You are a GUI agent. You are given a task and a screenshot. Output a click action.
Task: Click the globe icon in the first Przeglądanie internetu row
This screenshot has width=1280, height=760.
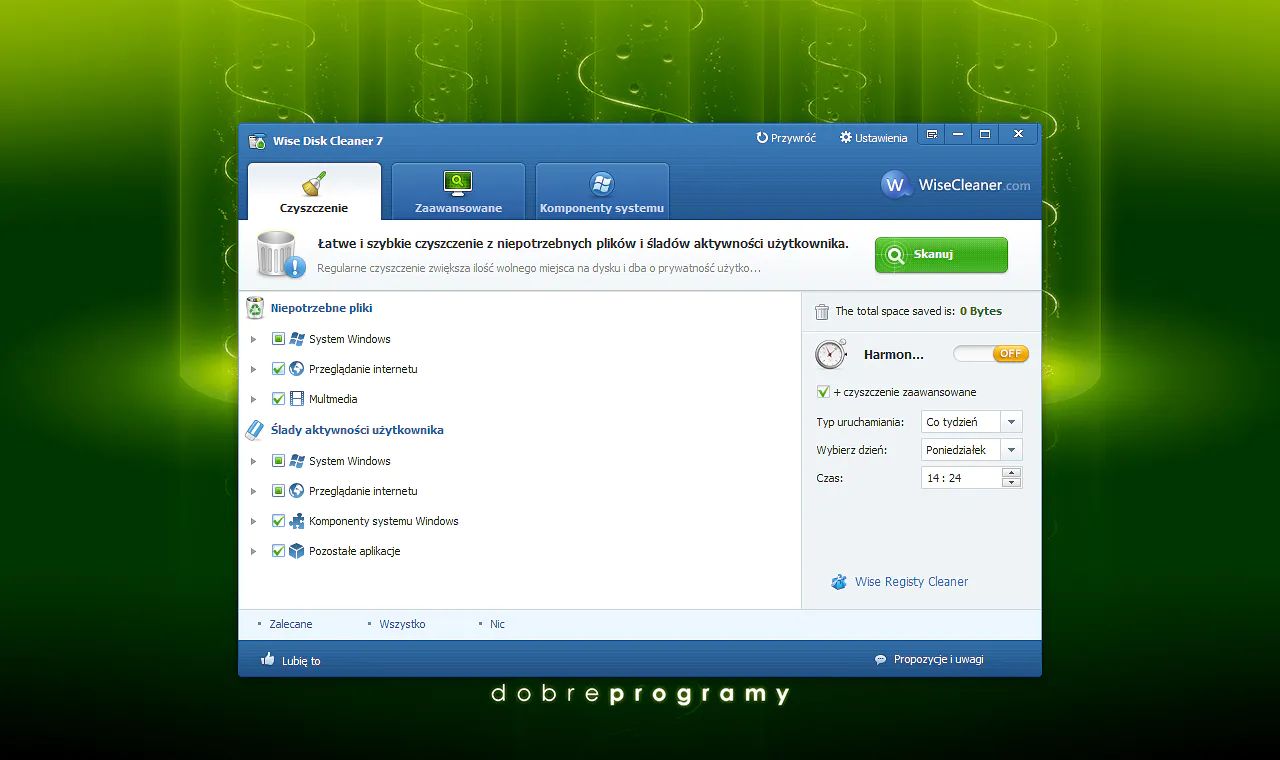[297, 369]
